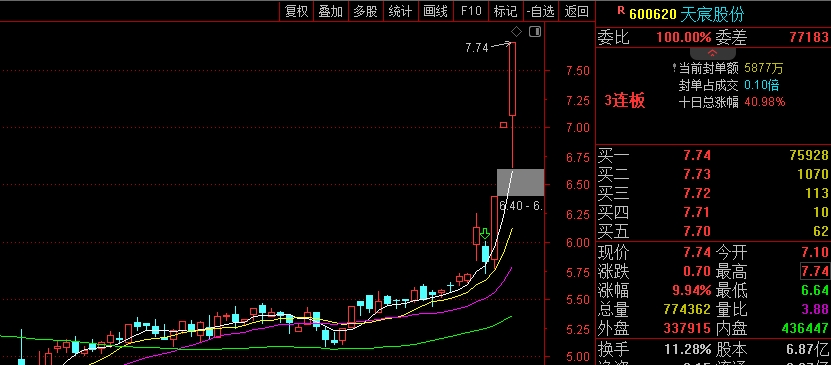Select the 7.74 peak price annotation
Screen dimensions: 831x365
click(476, 48)
